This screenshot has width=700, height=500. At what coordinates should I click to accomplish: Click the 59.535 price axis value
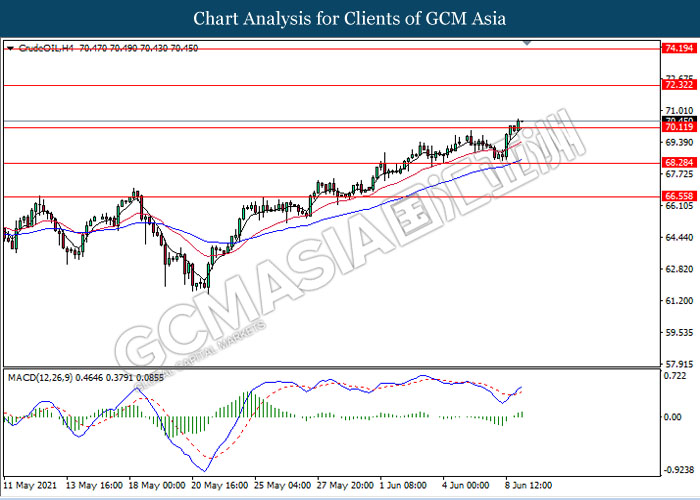(679, 333)
